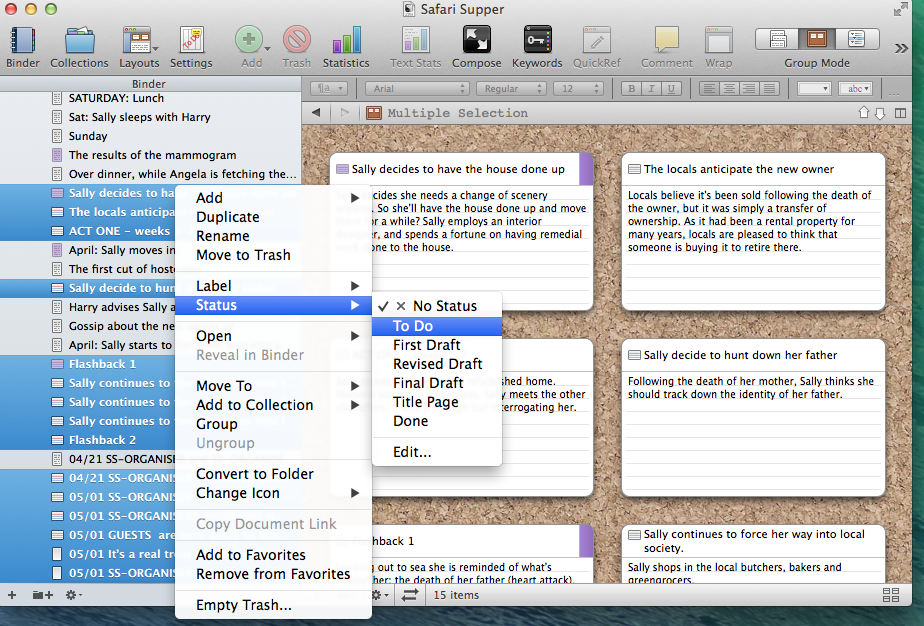Click the grid icon in corkboard footer

tap(890, 595)
